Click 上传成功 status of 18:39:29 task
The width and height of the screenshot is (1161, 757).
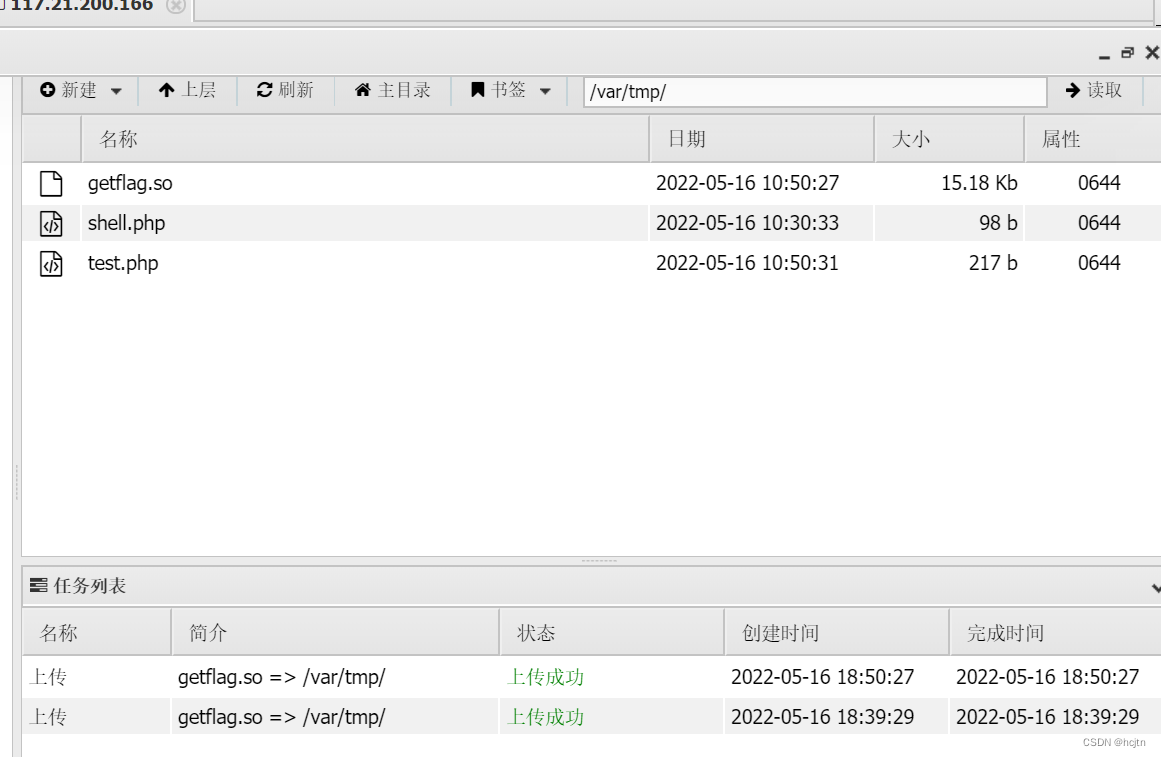tap(546, 717)
